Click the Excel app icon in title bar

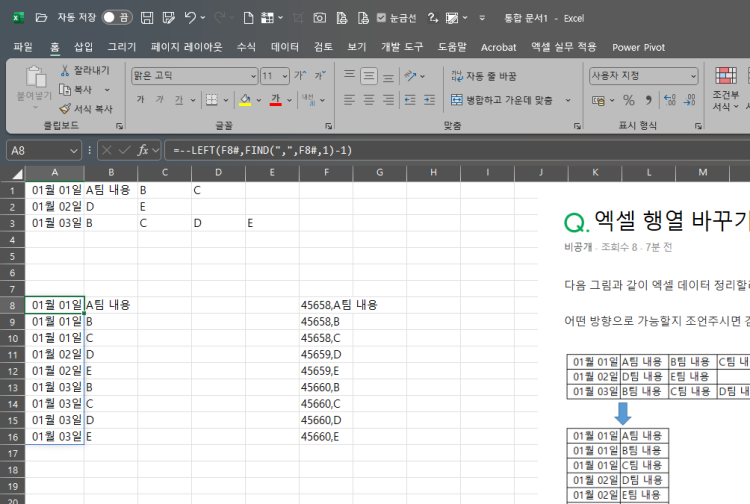(18, 18)
